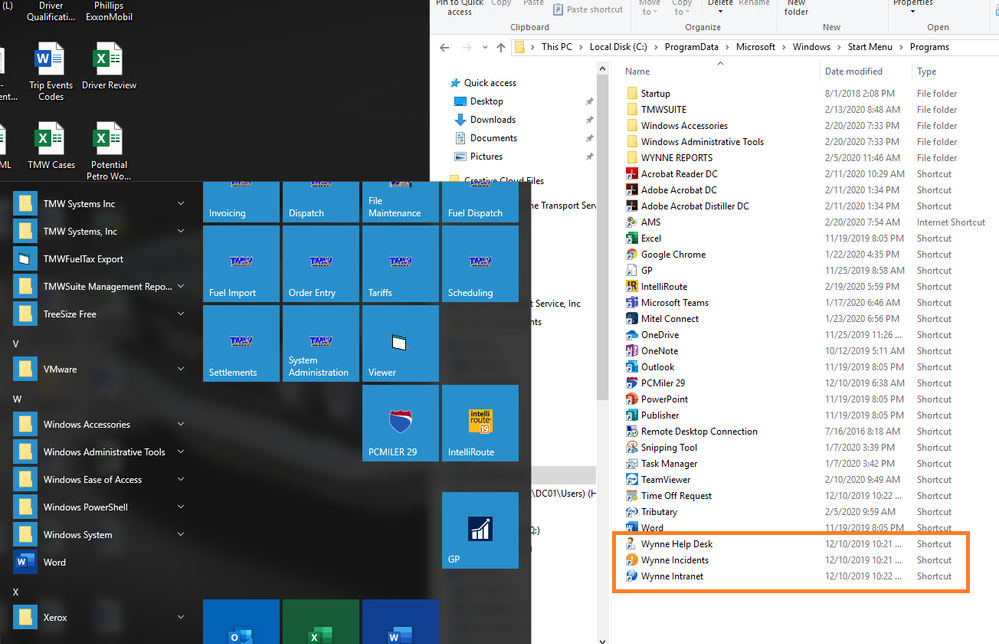Select the TMWSUITE folder in file list
The height and width of the screenshot is (644, 999).
coord(656,110)
